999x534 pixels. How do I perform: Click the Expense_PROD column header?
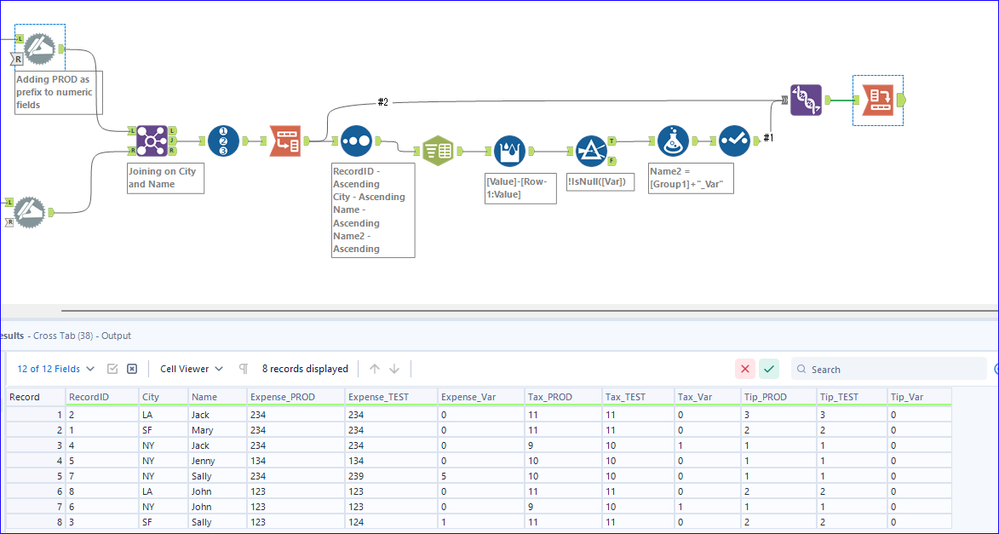(296, 397)
